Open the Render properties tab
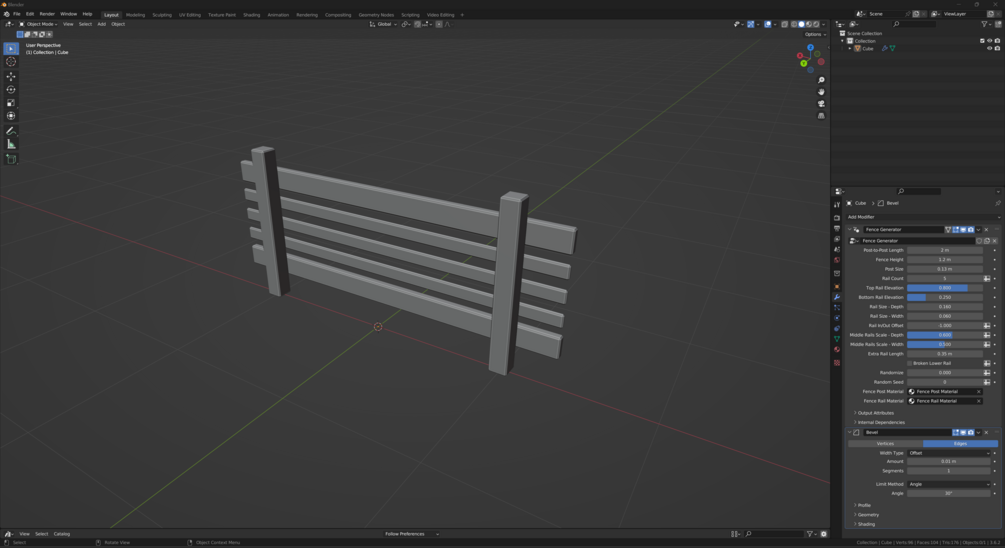The width and height of the screenshot is (1005, 548). [837, 218]
